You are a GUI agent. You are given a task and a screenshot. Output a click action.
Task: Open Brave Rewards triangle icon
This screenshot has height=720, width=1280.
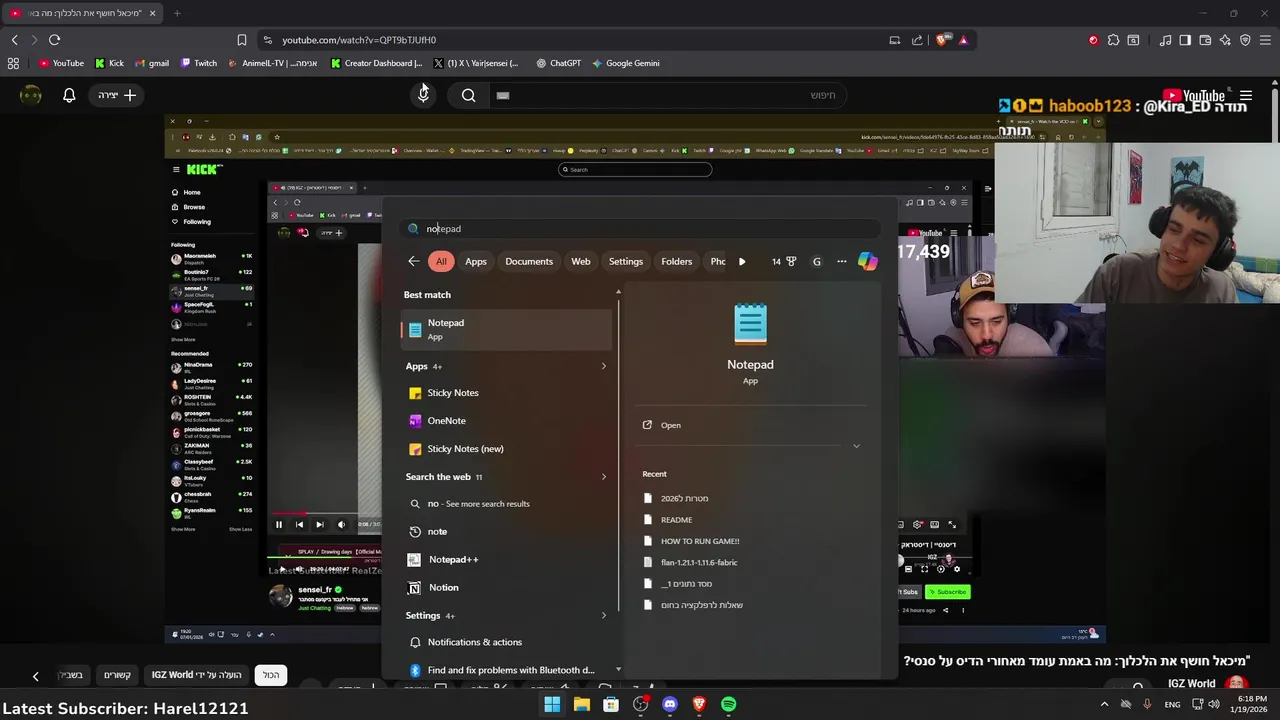tap(963, 40)
